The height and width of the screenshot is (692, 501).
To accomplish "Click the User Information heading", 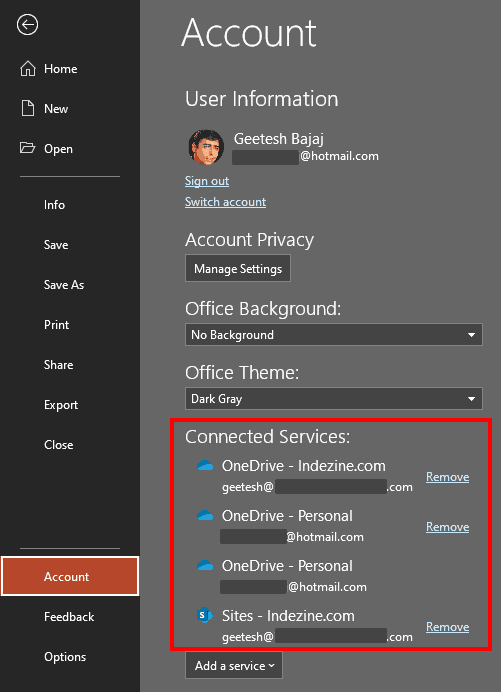I will point(262,98).
